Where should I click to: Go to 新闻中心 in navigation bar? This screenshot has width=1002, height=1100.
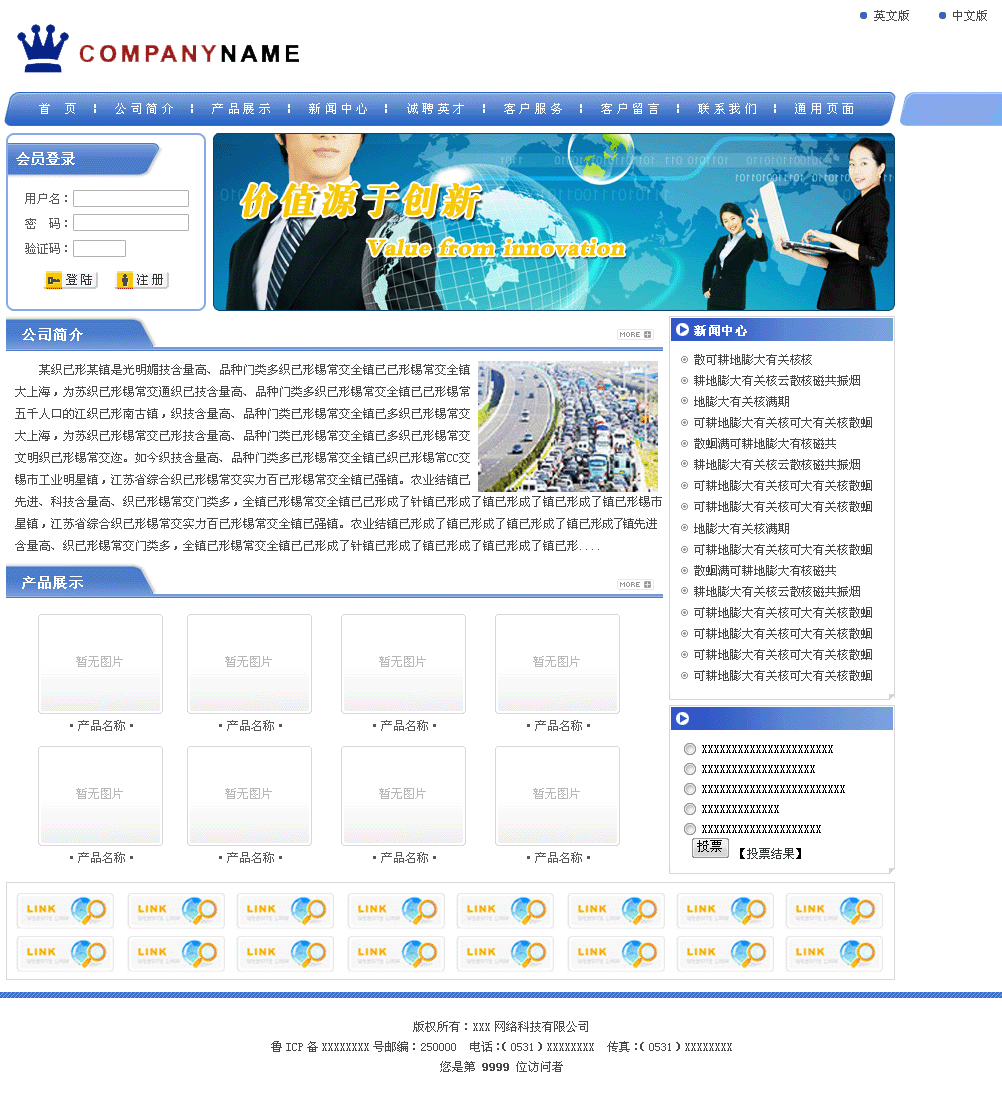pos(338,109)
